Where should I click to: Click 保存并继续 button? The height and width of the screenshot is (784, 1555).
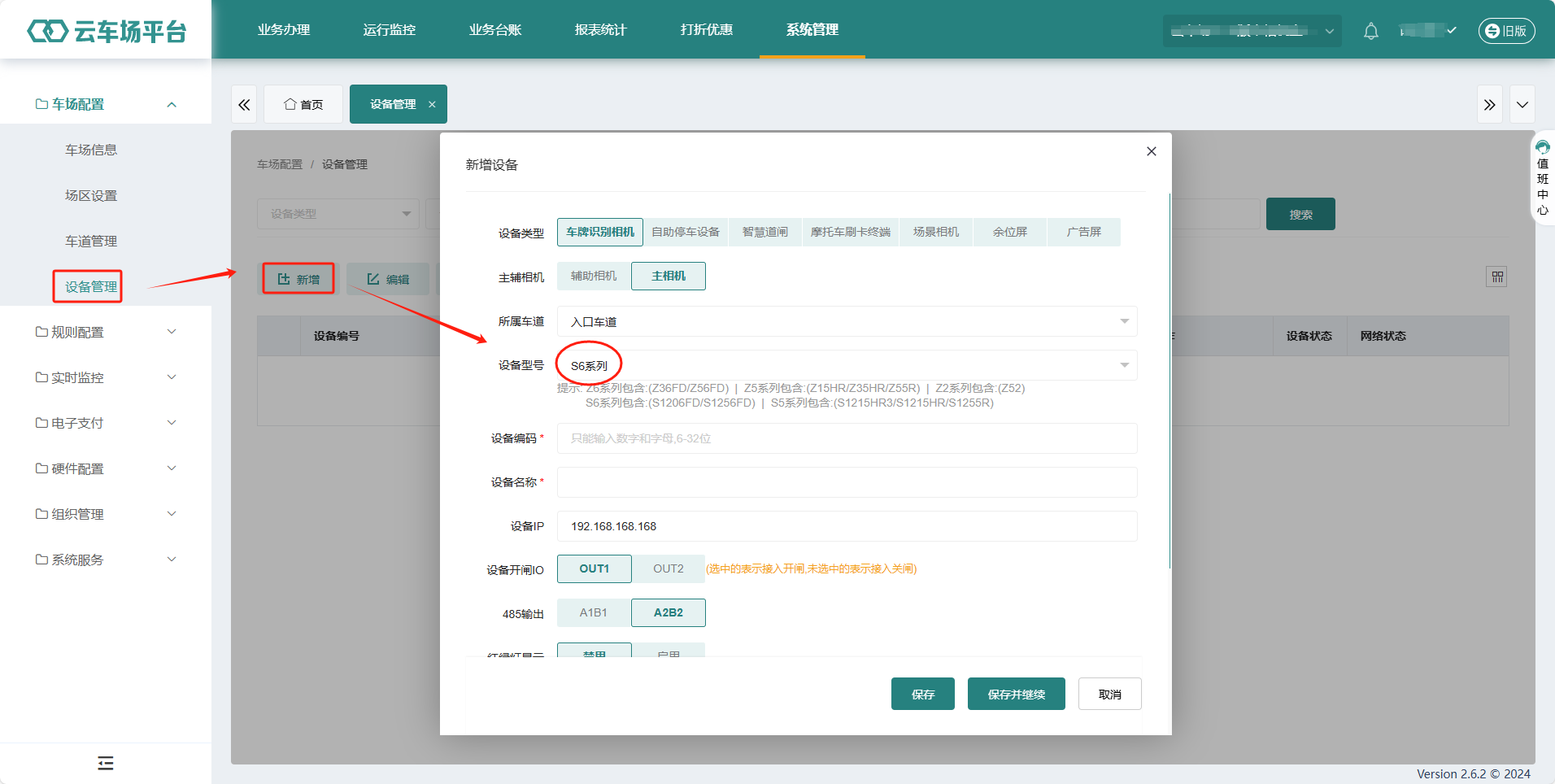click(1017, 694)
